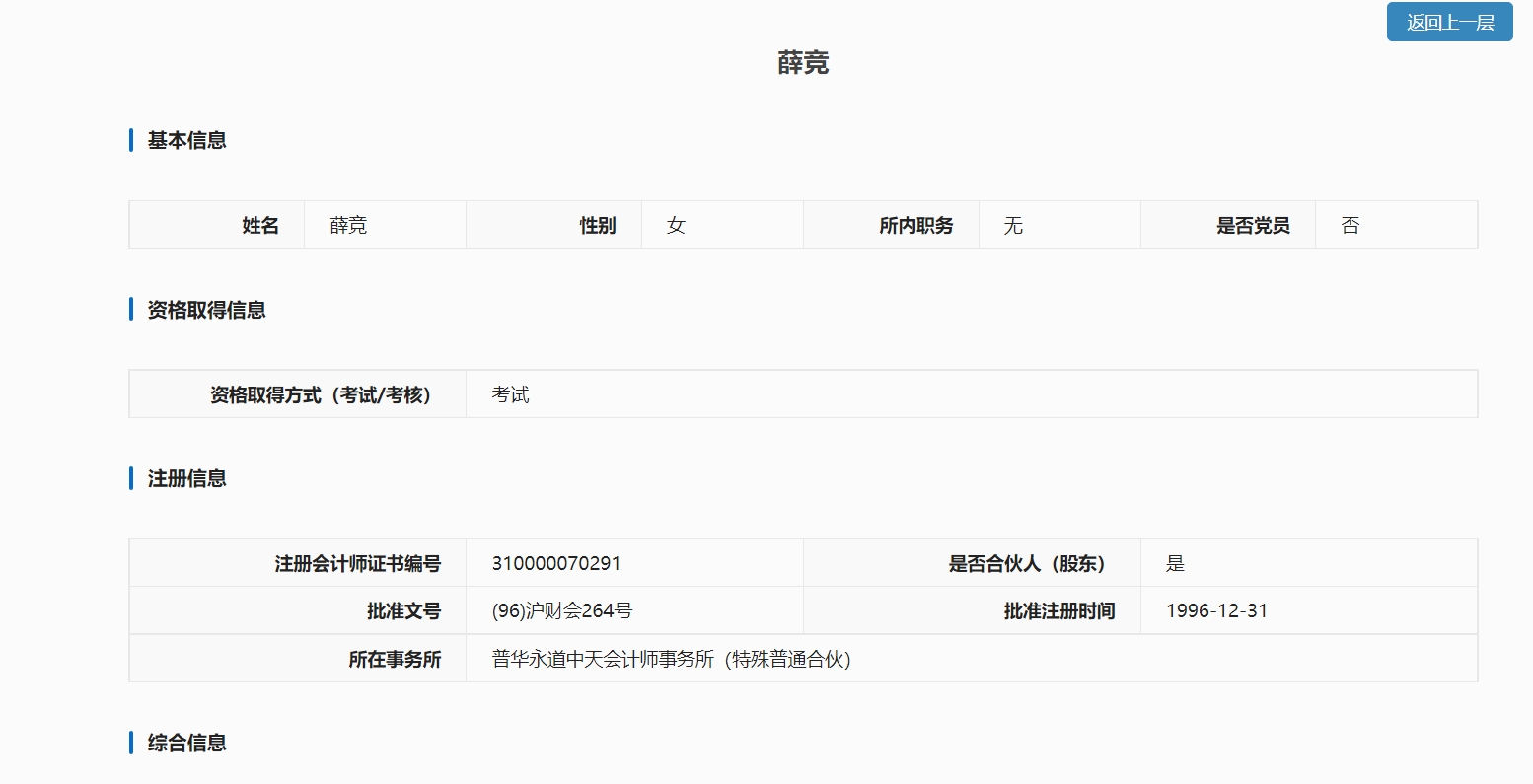Select the 考试 qualification method value
This screenshot has width=1533, height=784.
511,394
